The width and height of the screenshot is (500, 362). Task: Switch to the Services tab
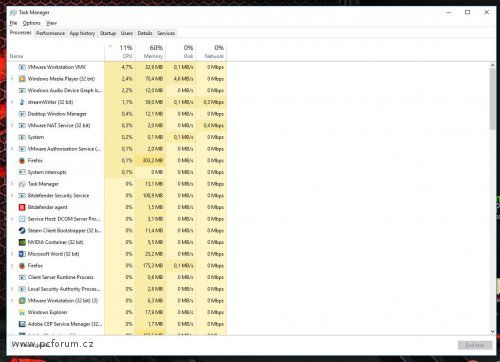pos(166,33)
